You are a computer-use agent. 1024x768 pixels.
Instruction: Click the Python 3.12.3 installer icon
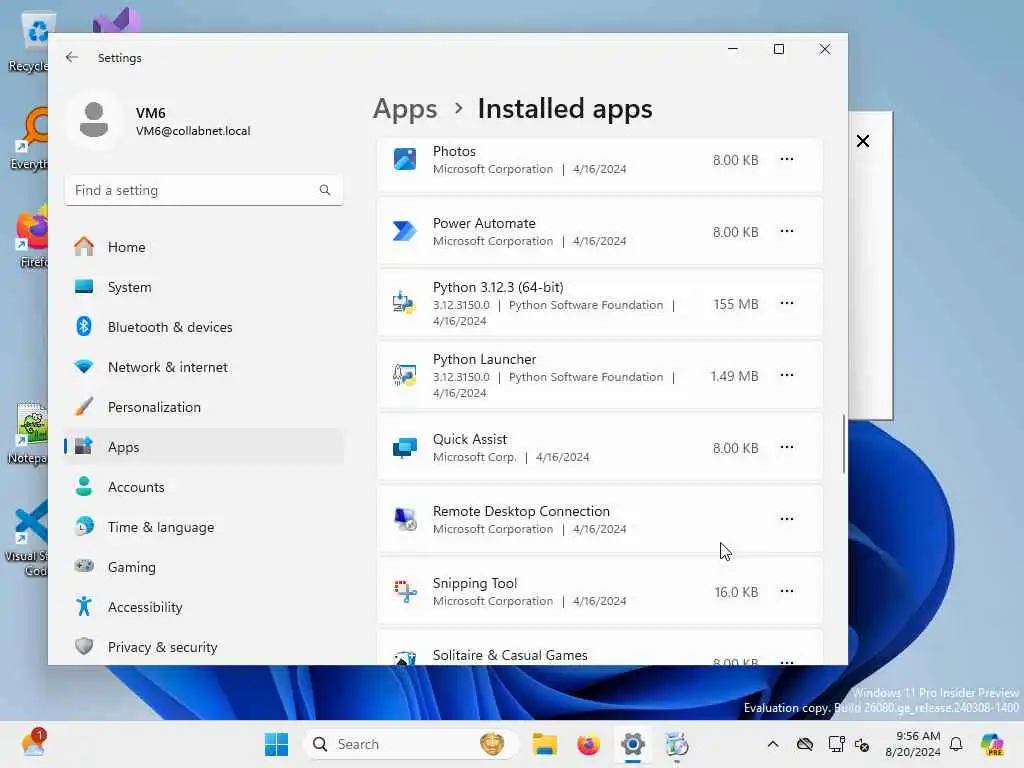pos(404,303)
